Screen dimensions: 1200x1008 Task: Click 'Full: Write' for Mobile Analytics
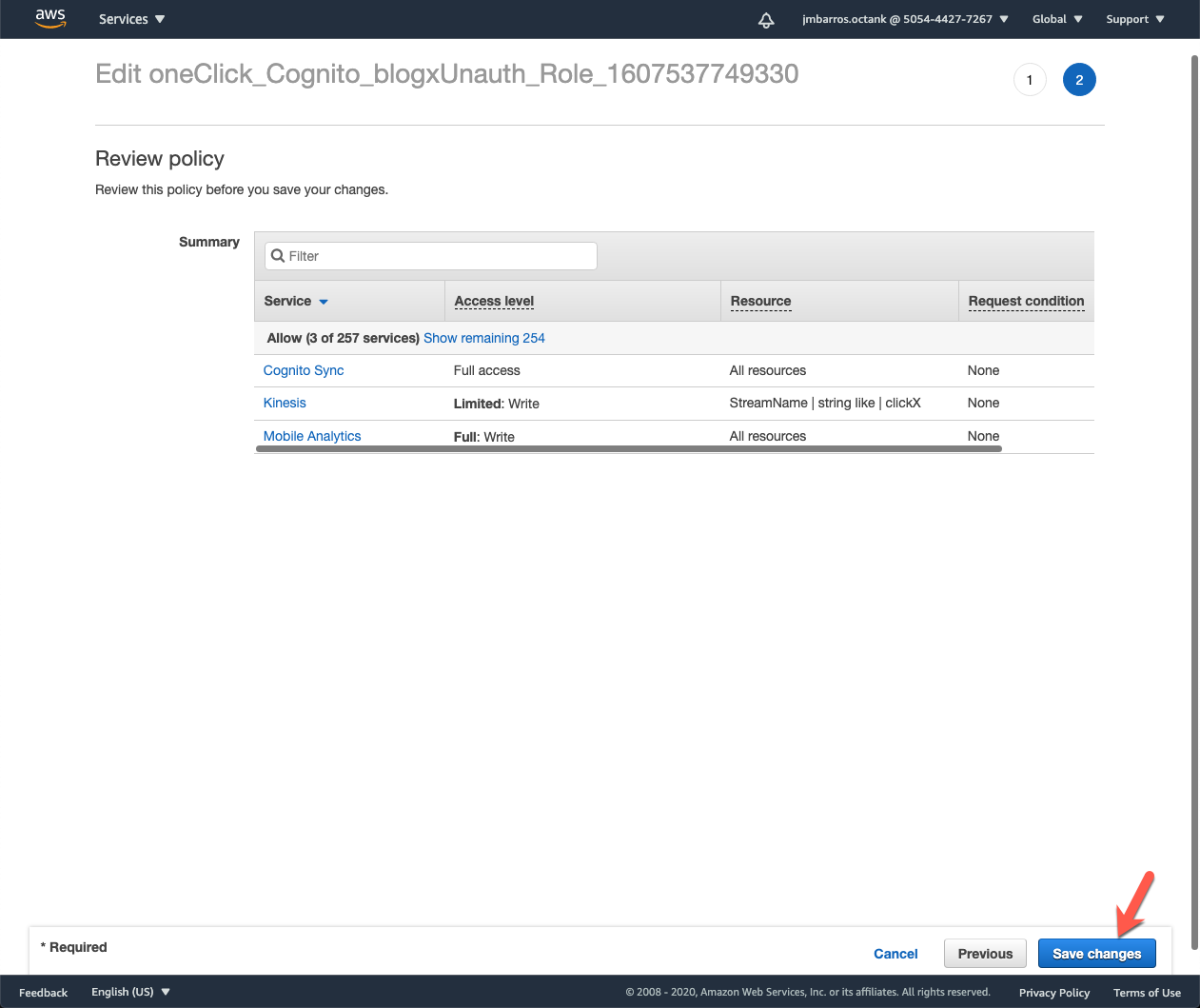pyautogui.click(x=484, y=437)
